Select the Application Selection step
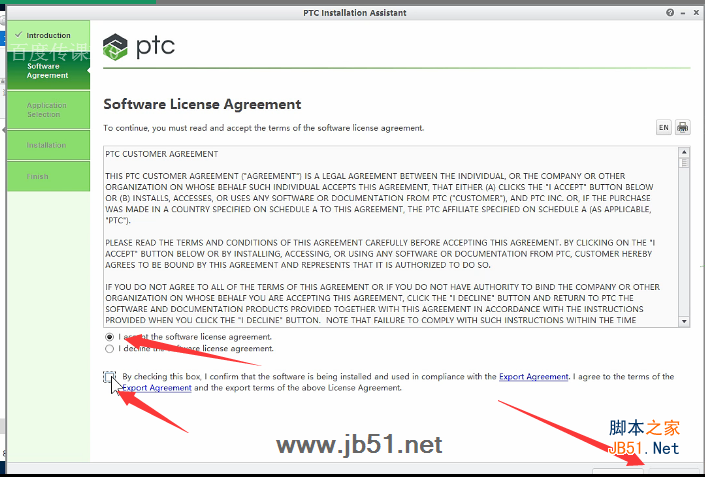The image size is (705, 477). click(x=49, y=110)
